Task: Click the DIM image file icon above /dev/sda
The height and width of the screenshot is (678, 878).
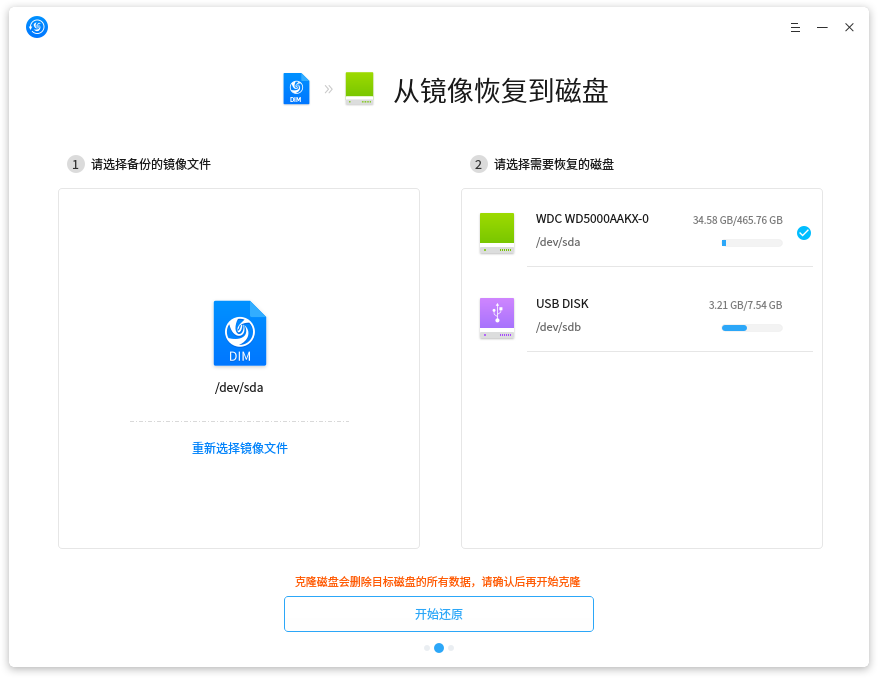Action: click(x=239, y=333)
